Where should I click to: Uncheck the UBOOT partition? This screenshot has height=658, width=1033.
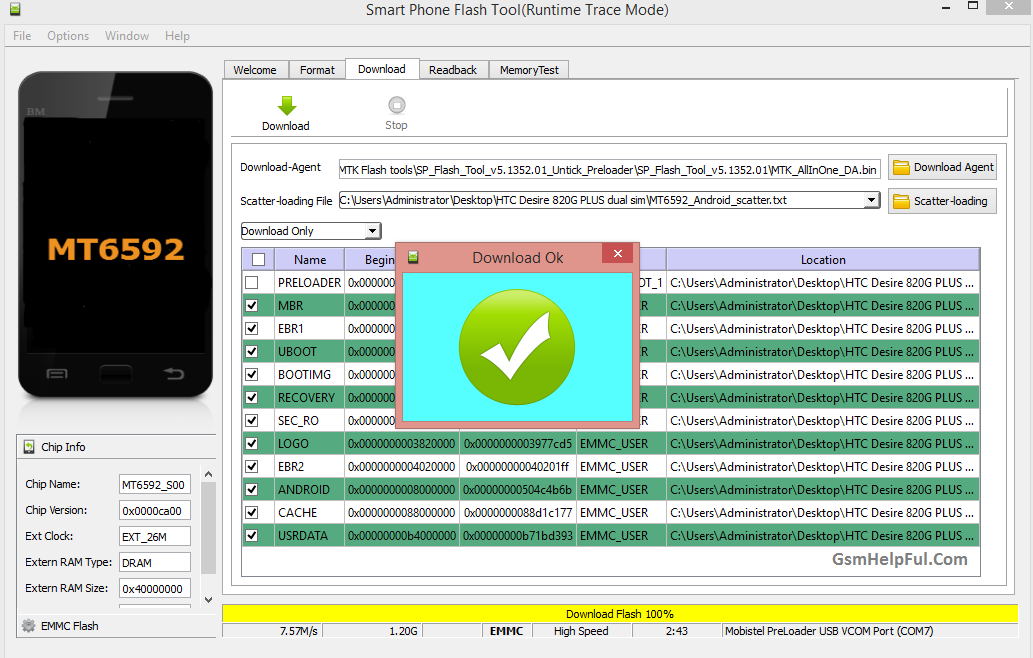(x=252, y=352)
